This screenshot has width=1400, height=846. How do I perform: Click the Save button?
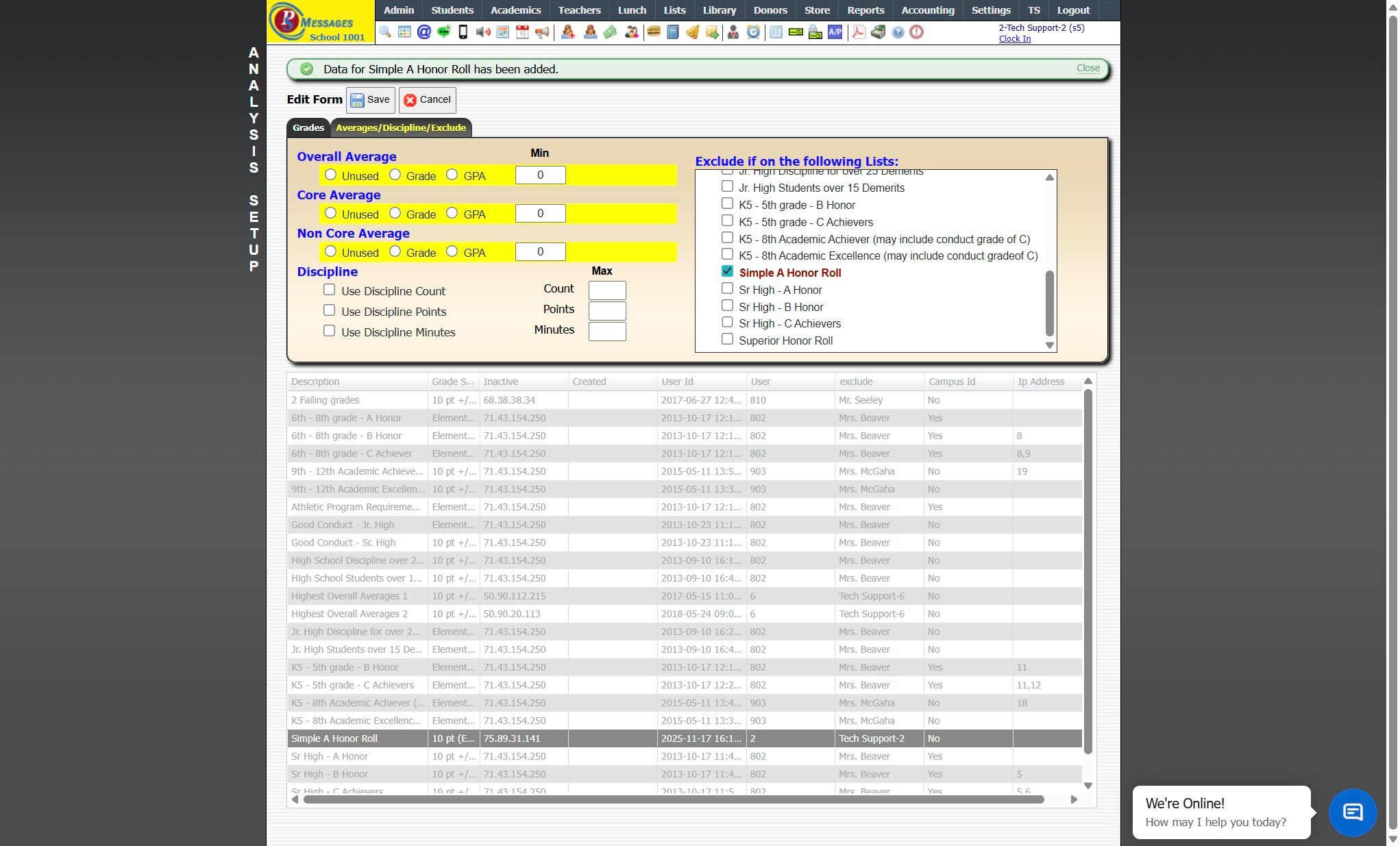coord(371,100)
